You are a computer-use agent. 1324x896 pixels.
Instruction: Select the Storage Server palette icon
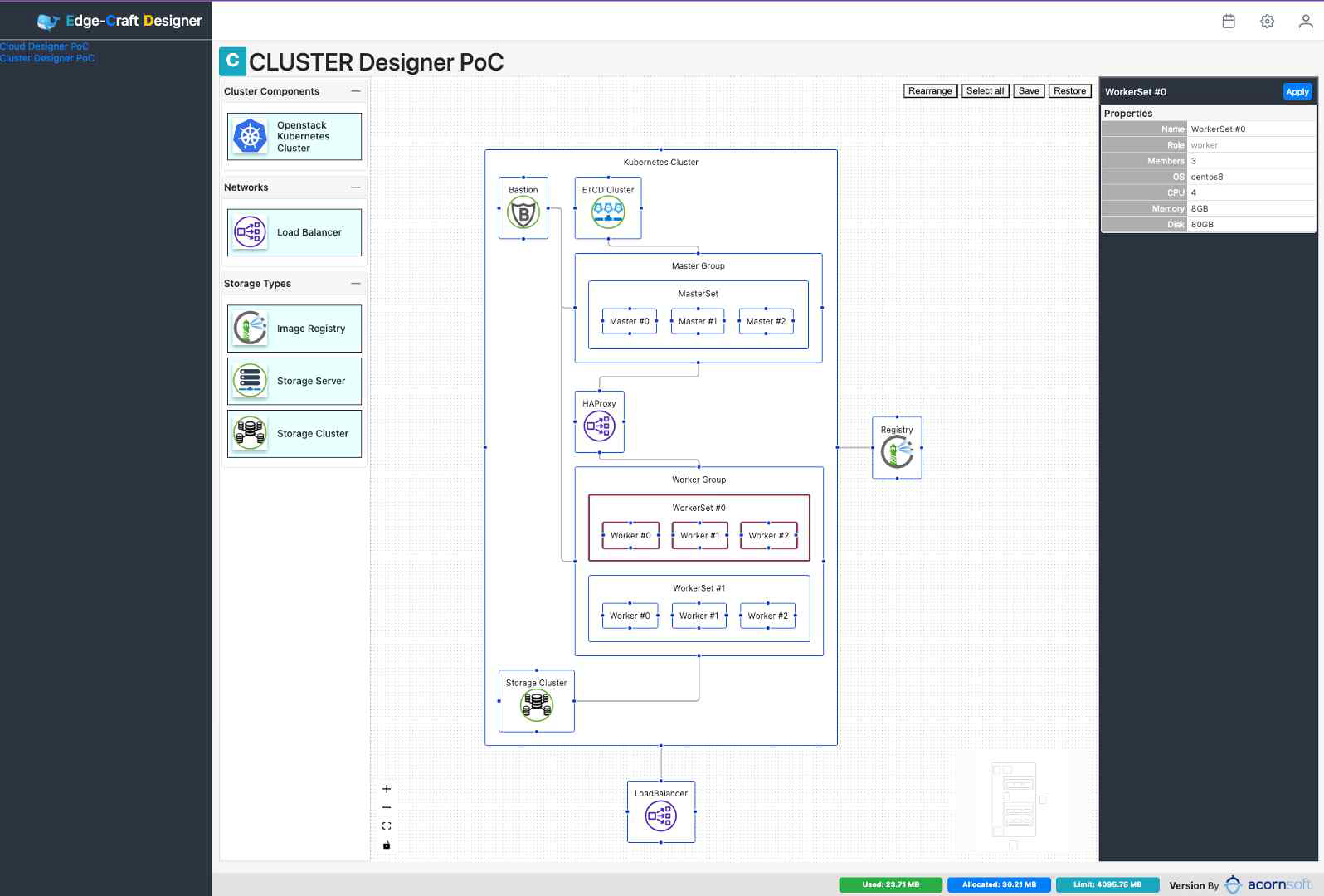[250, 381]
